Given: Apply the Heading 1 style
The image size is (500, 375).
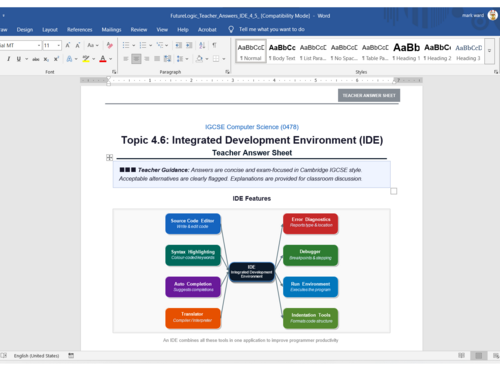Looking at the screenshot, I should [406, 51].
